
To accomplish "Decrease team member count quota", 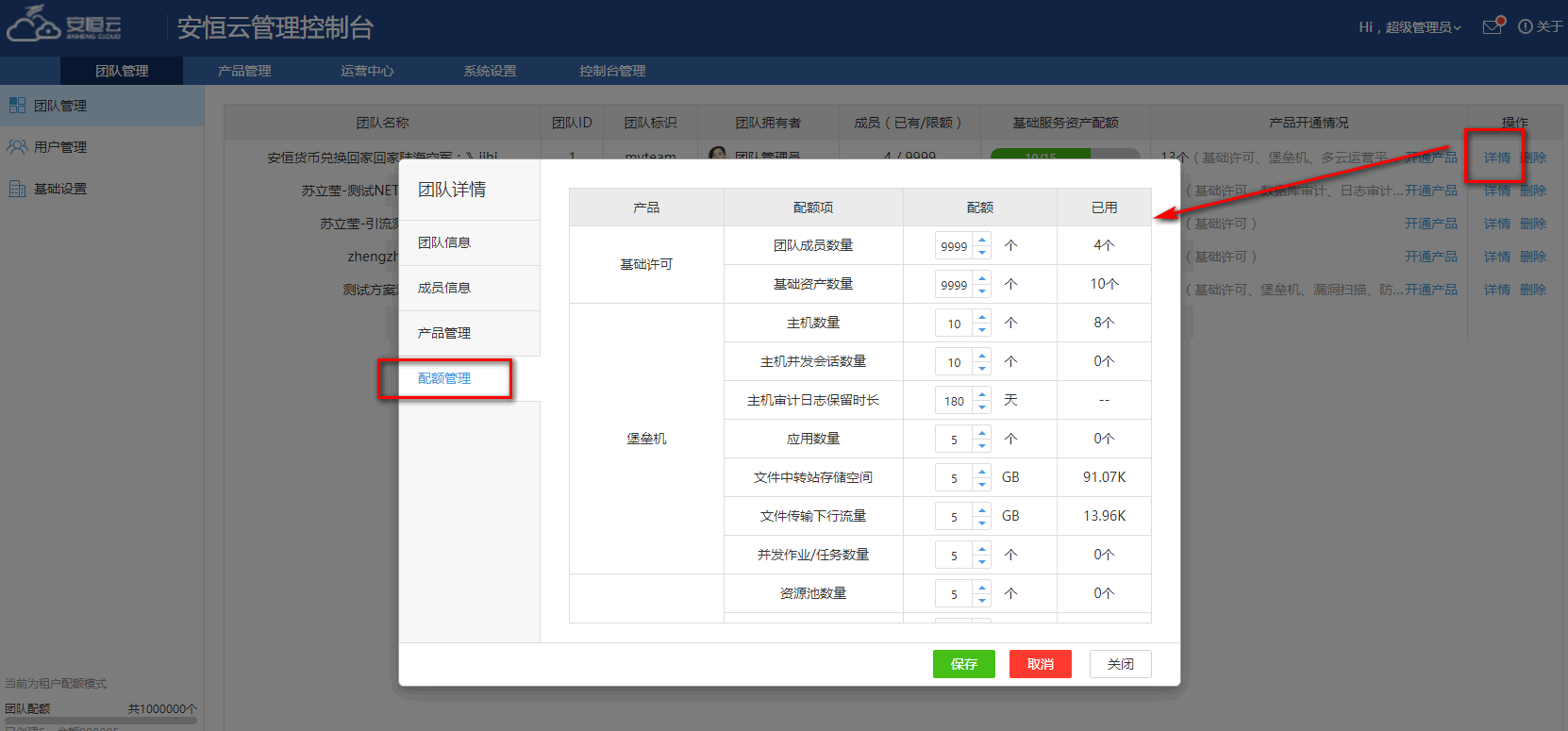I will [982, 252].
